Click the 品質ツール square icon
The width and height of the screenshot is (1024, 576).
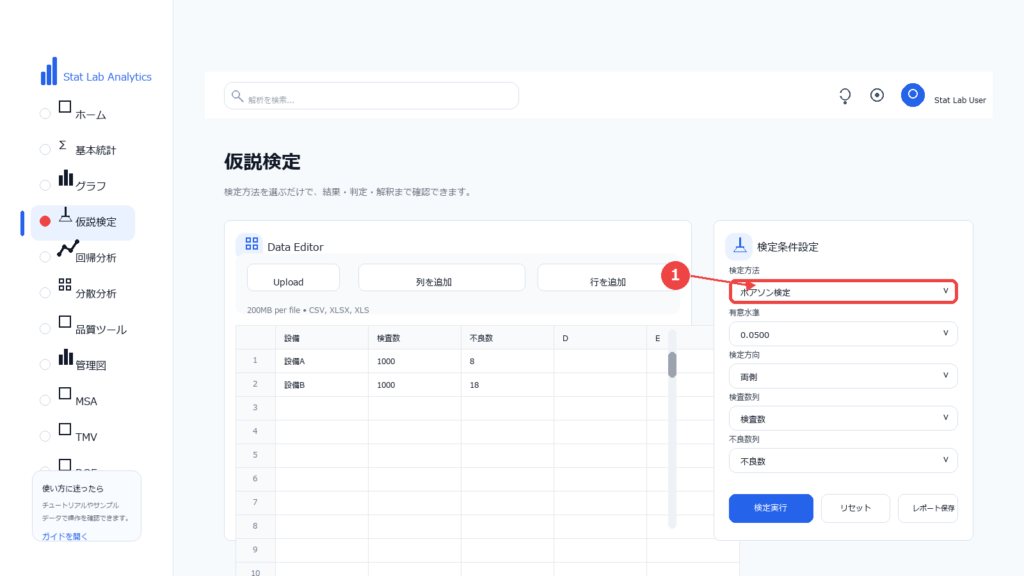(65, 322)
